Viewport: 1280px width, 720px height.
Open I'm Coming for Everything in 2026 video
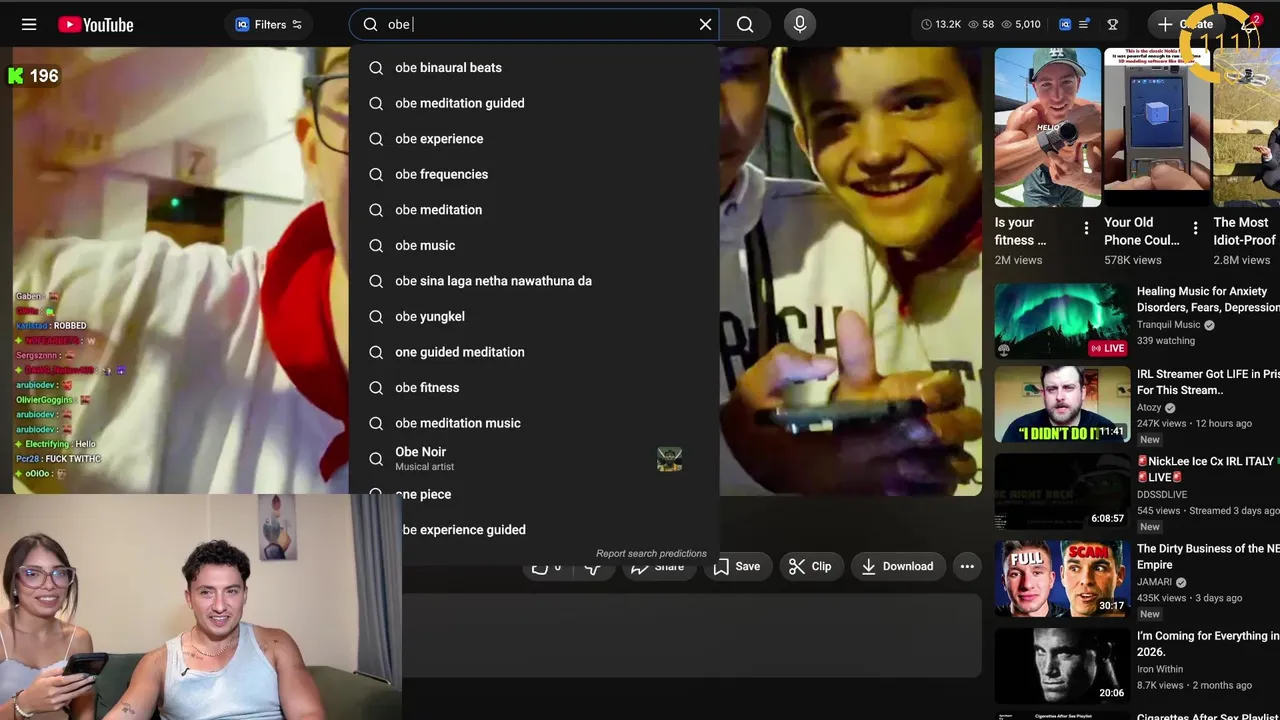(x=1208, y=643)
